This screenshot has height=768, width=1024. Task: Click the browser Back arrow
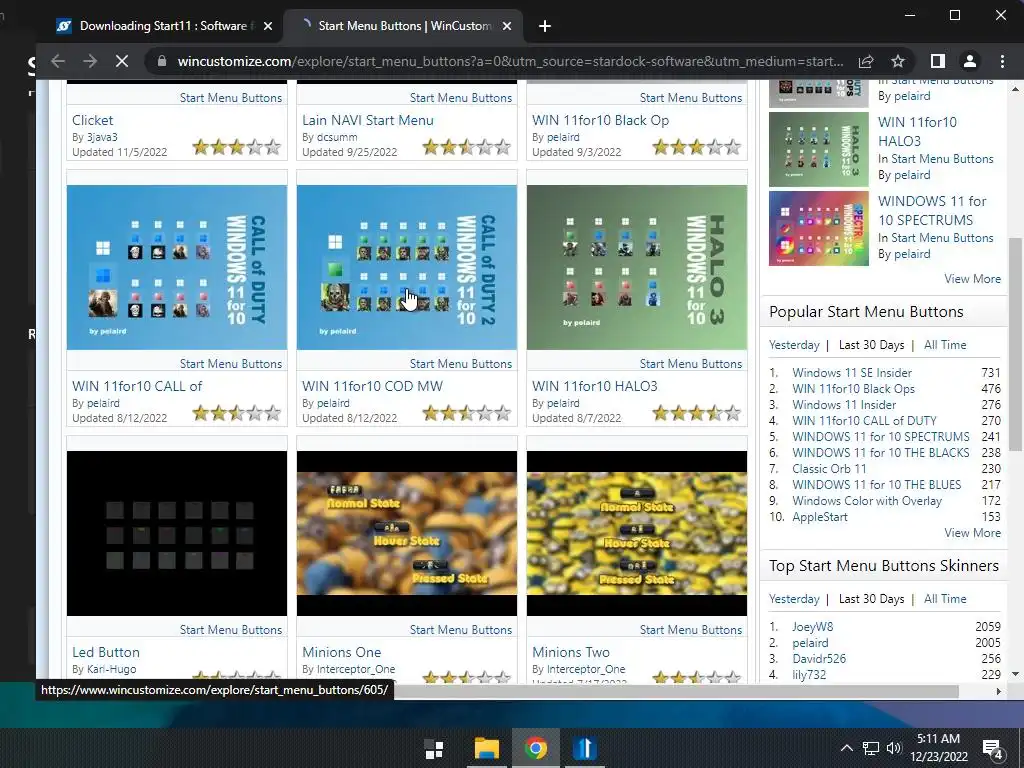tap(58, 61)
